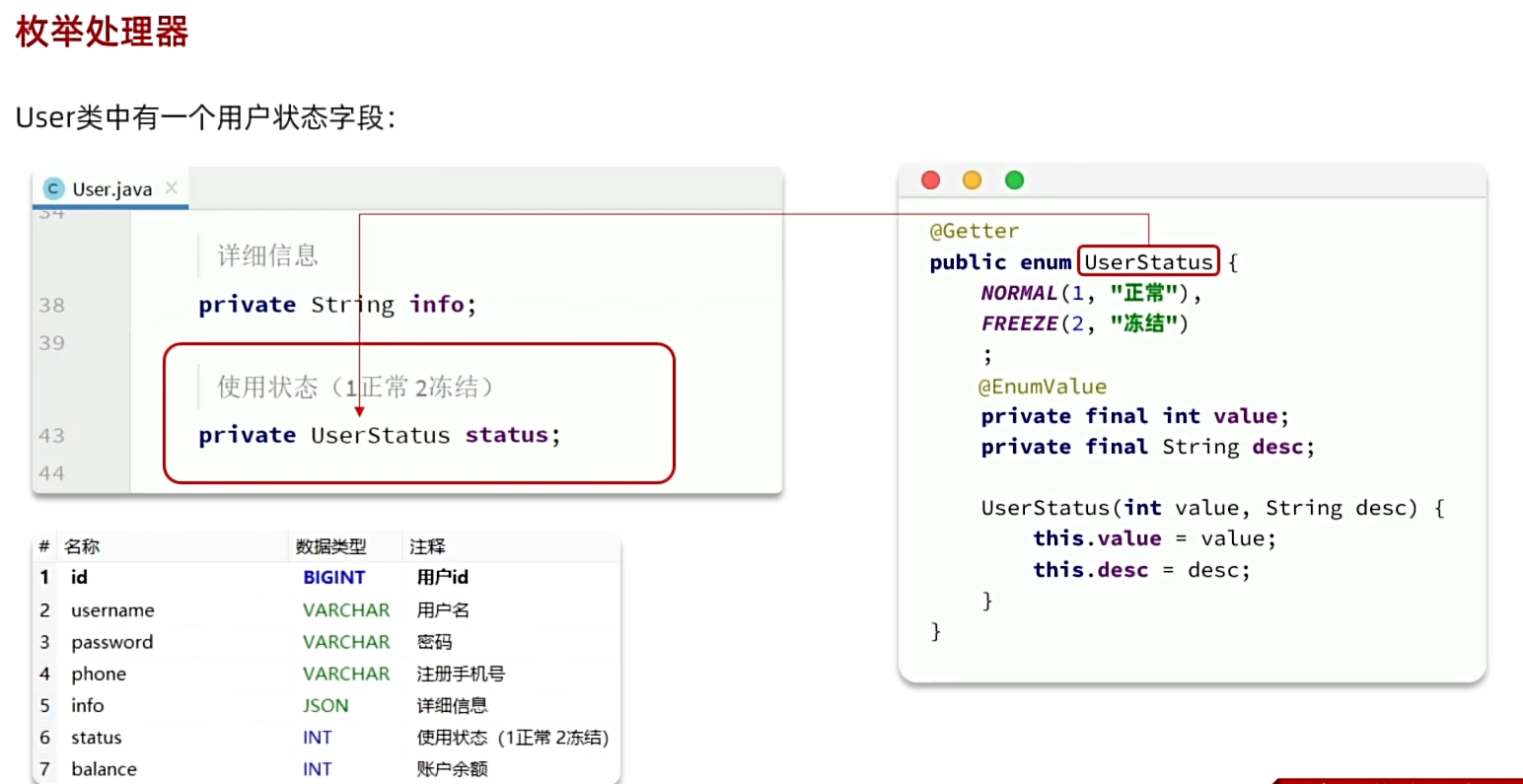The image size is (1523, 784).
Task: Click the 详细信息 doc comment
Action: pos(267,256)
